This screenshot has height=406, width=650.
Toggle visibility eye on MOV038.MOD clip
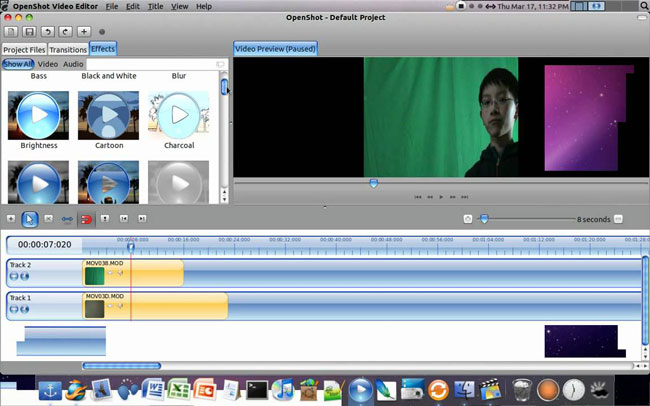pos(110,273)
